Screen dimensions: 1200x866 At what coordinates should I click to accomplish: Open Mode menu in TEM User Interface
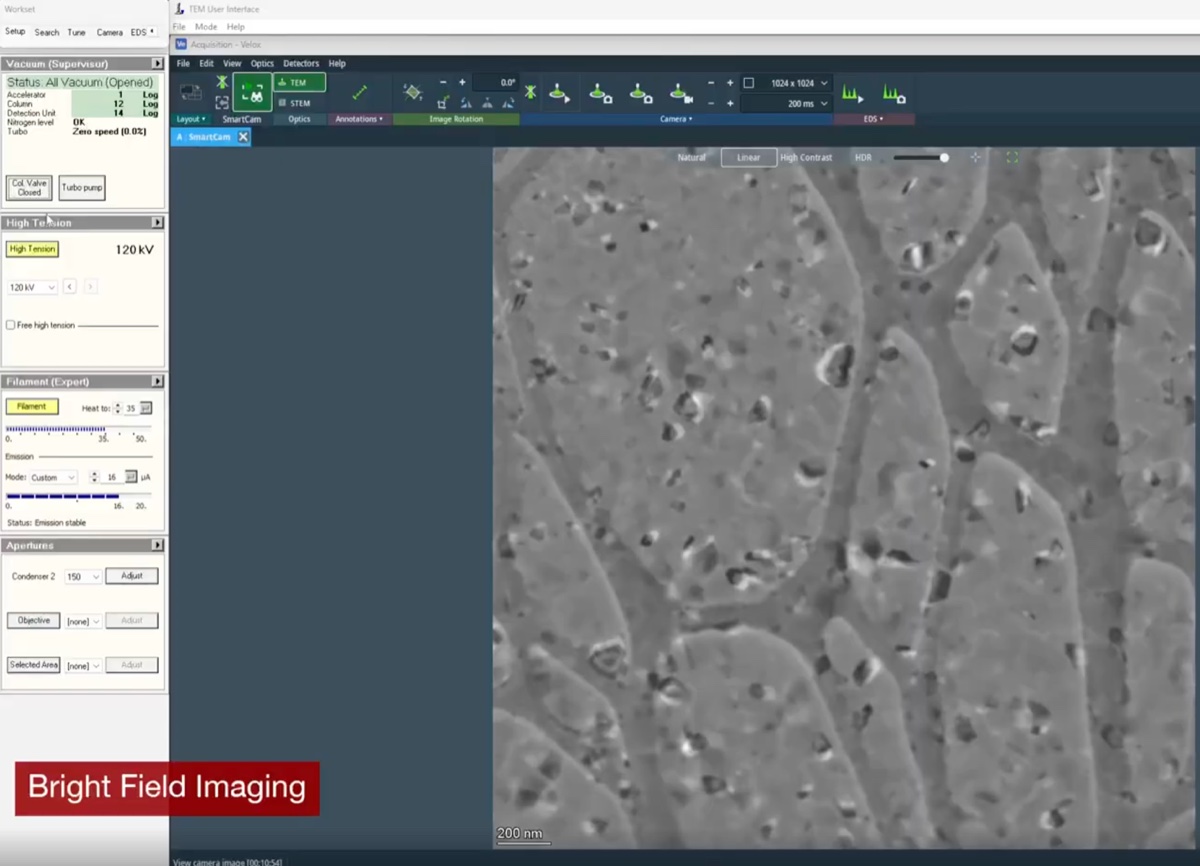tap(206, 27)
